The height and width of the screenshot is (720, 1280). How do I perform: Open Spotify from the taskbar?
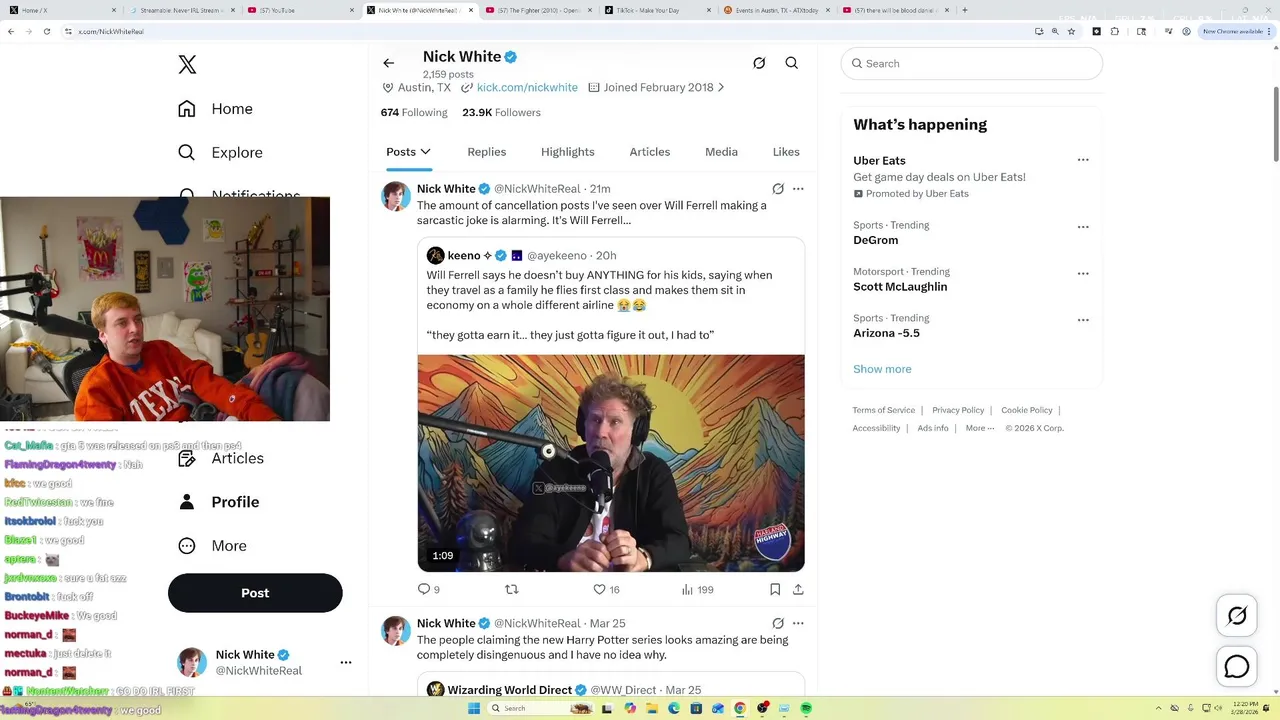(806, 708)
